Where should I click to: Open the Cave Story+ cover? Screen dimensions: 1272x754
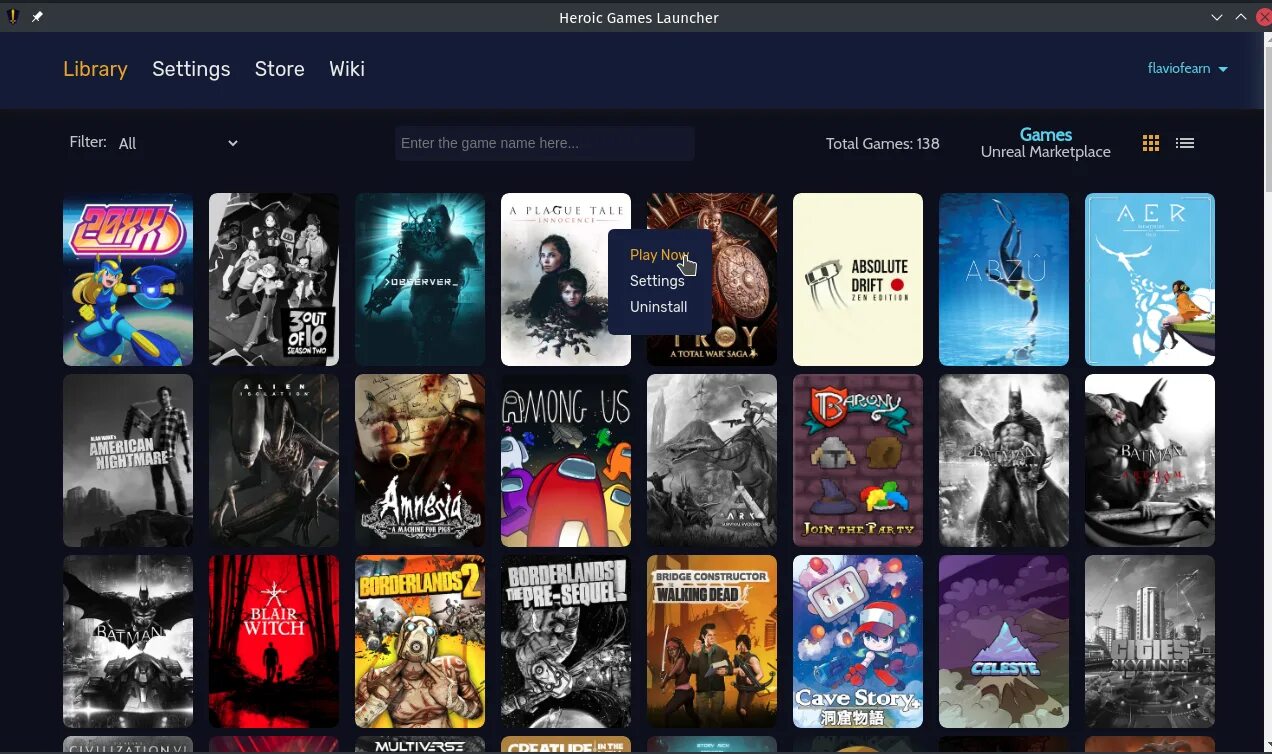858,641
